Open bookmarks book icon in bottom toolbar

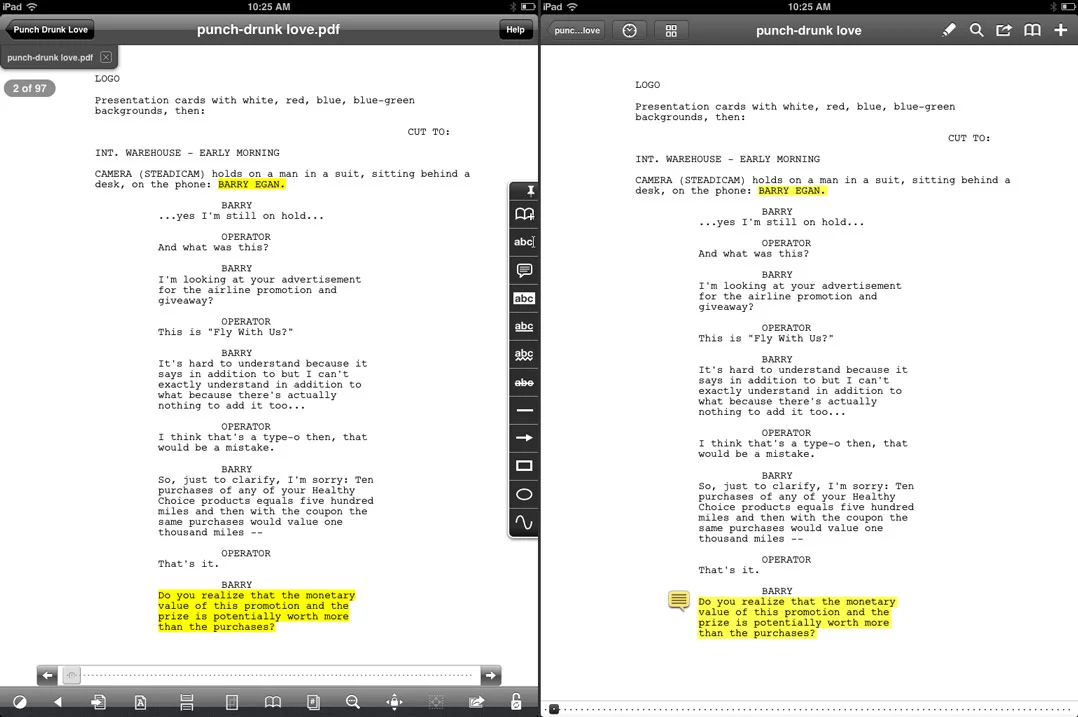(x=273, y=702)
